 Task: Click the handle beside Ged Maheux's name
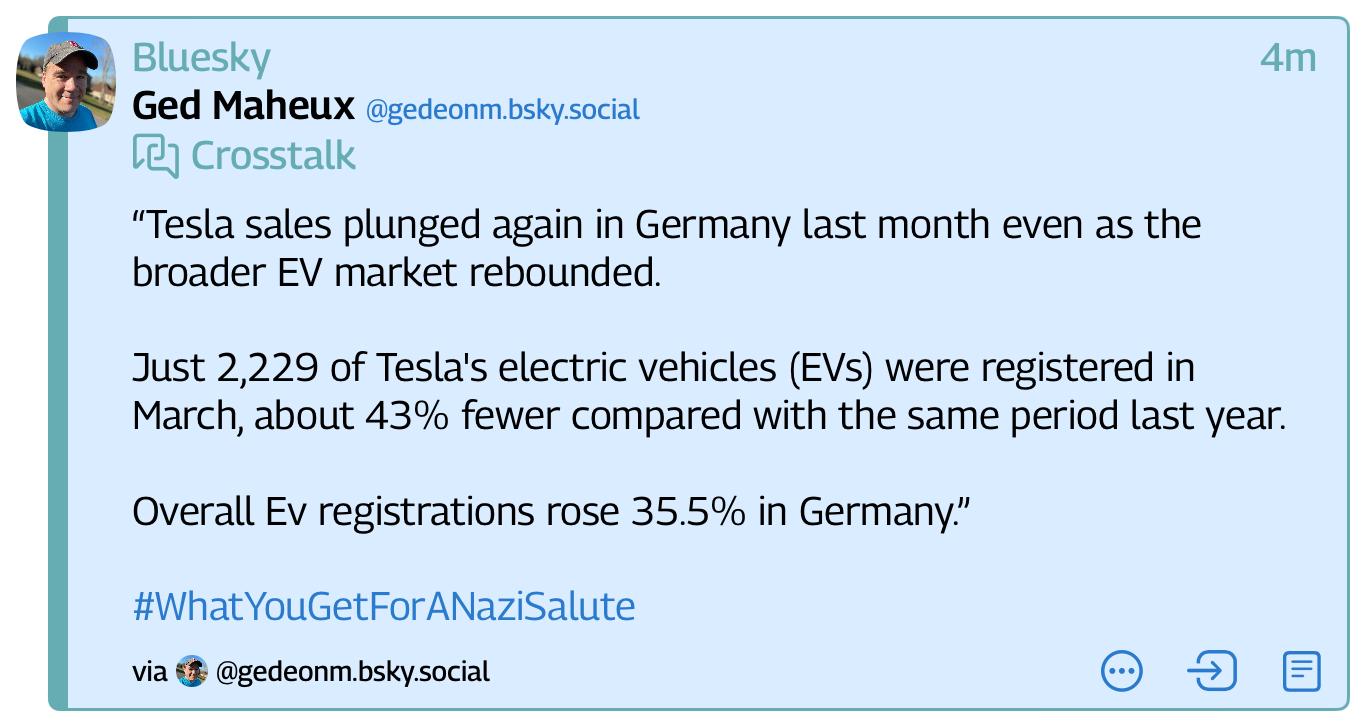[x=502, y=109]
